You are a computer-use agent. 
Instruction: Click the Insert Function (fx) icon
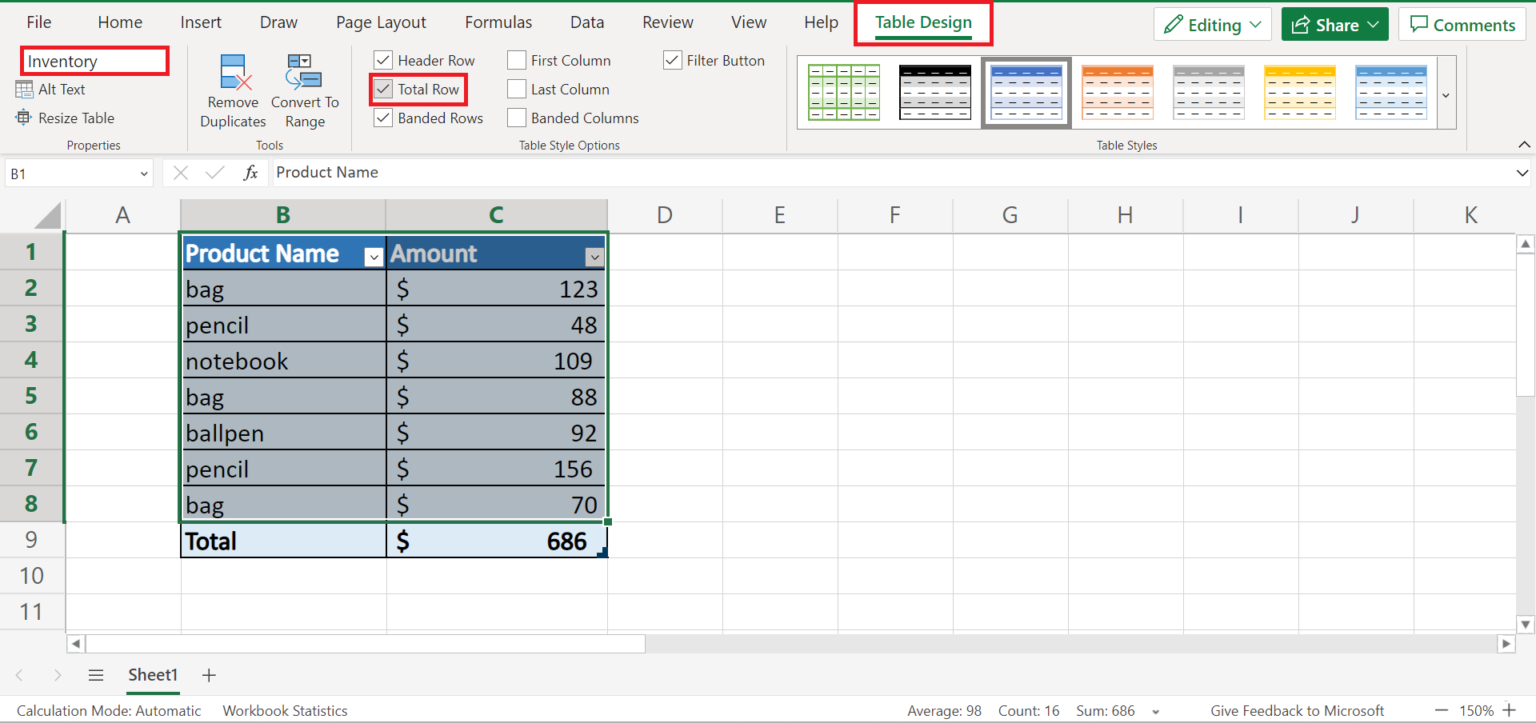(x=250, y=172)
